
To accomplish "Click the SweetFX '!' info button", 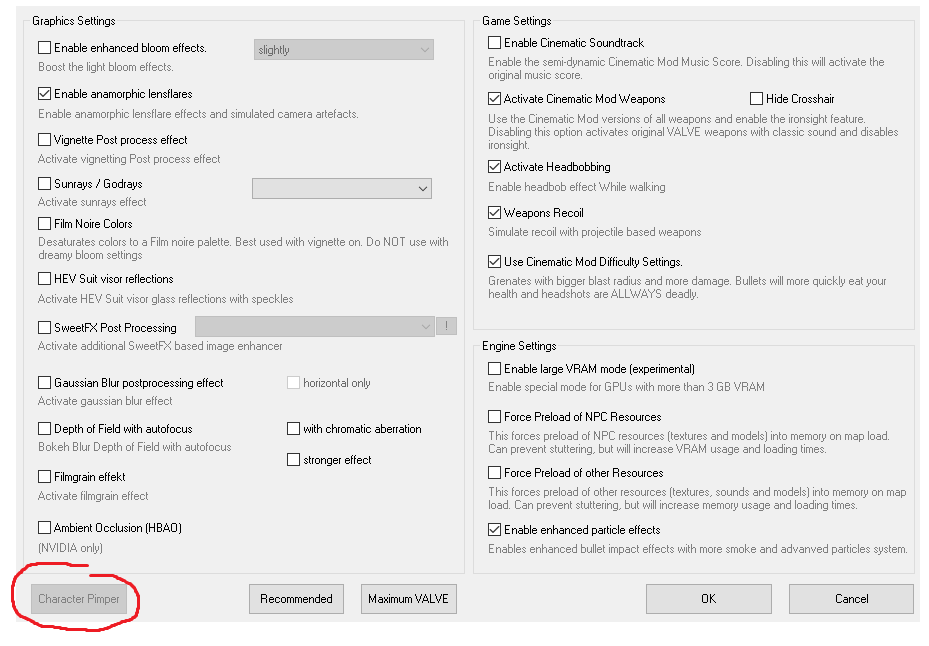I will point(446,326).
